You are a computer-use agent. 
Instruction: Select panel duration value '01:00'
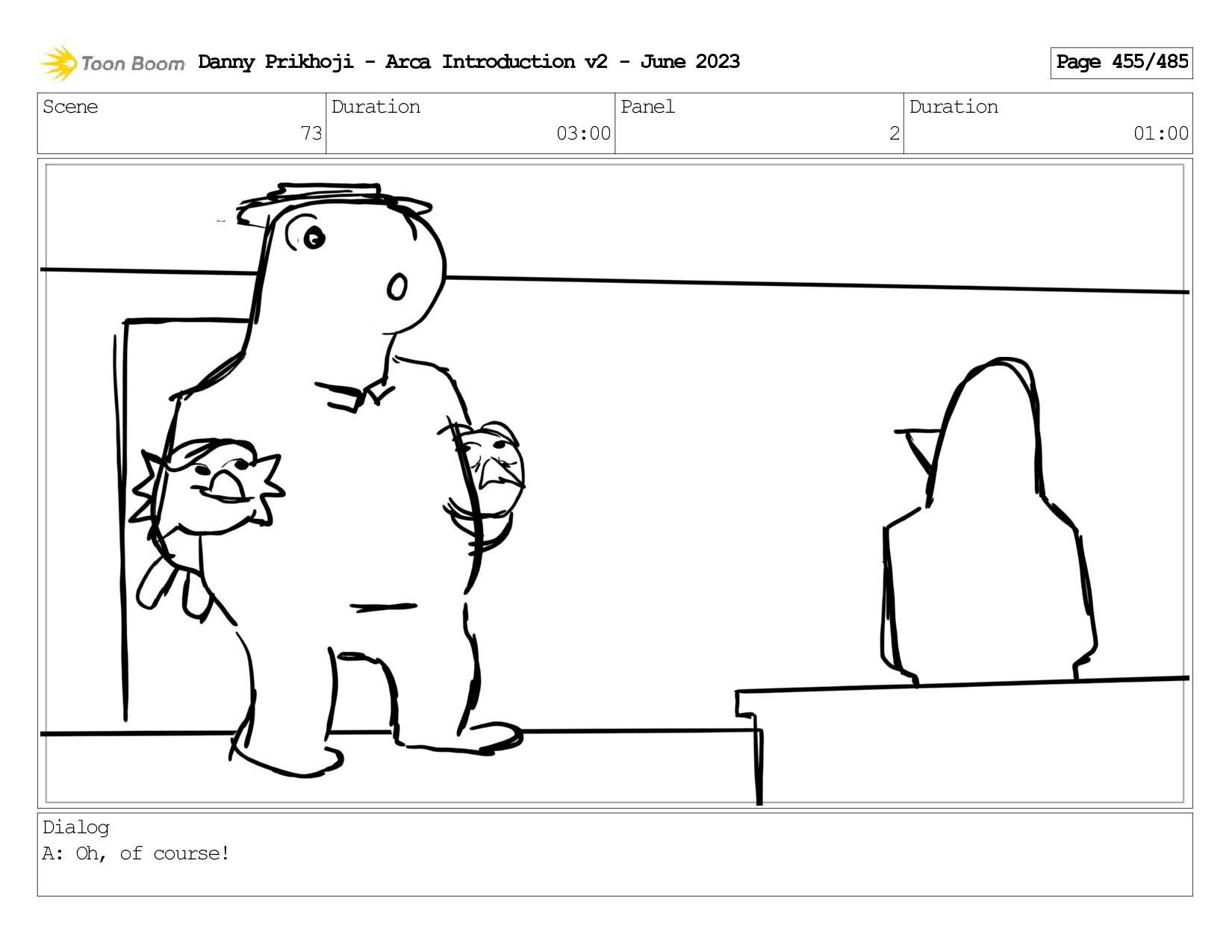tap(1161, 134)
